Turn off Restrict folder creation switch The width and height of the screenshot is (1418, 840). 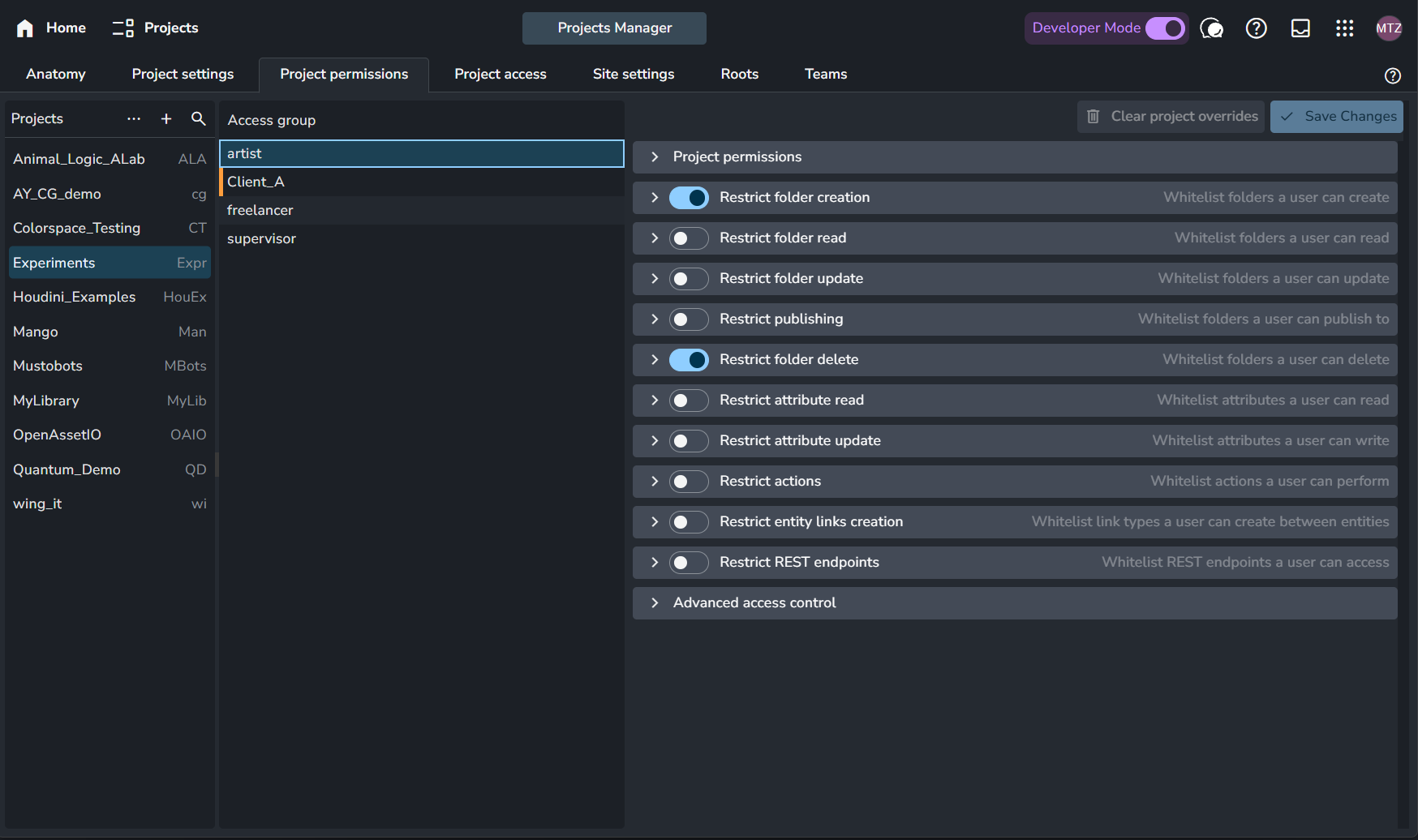coord(689,198)
